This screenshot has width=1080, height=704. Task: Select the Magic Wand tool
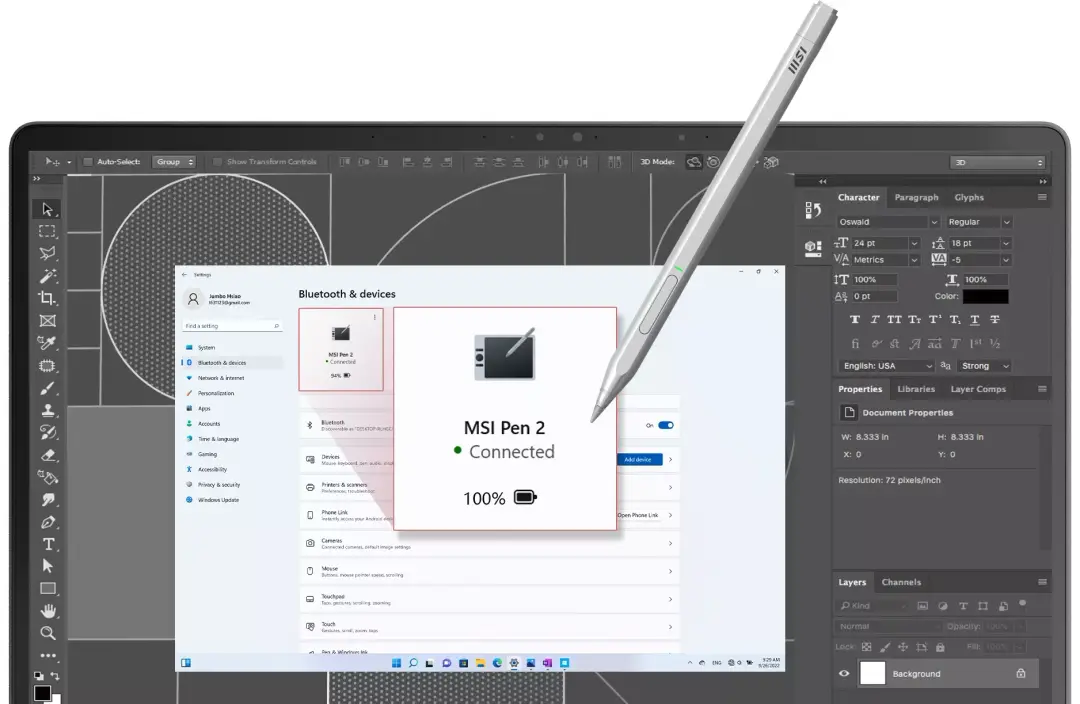tap(48, 276)
